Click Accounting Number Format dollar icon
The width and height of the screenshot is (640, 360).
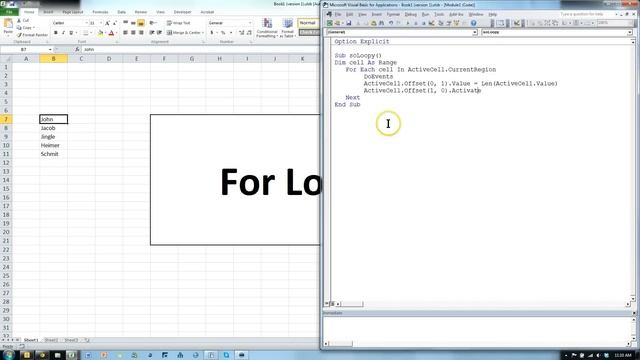click(x=212, y=33)
